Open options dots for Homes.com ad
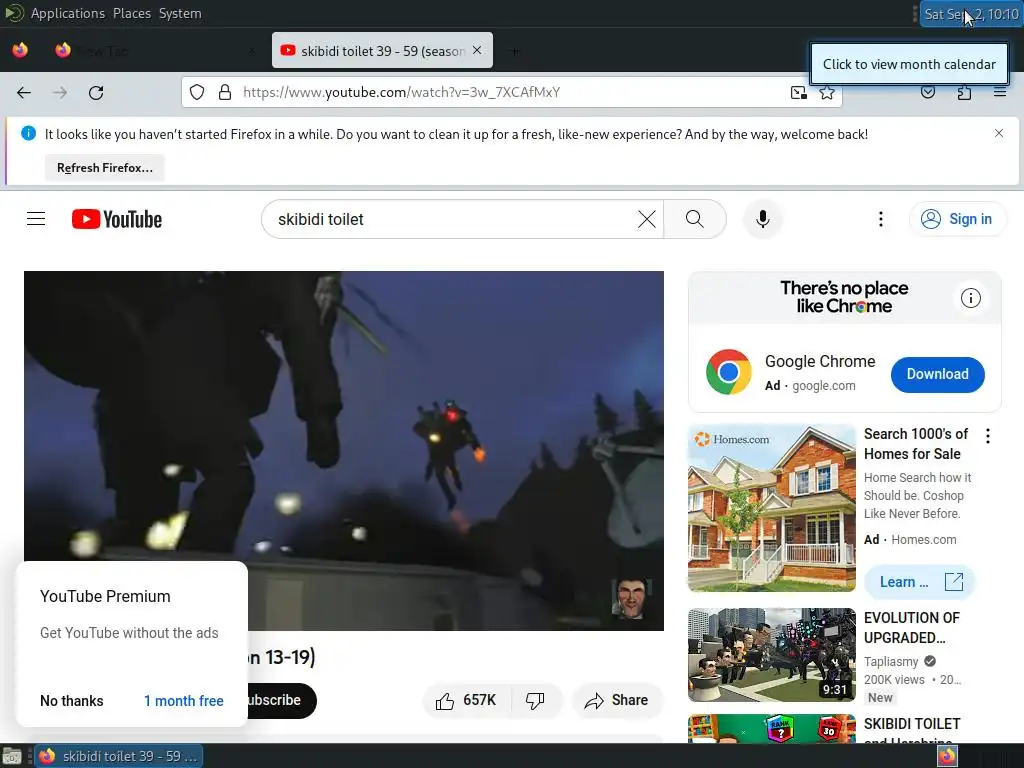Screen dimensions: 1024x768 987,436
